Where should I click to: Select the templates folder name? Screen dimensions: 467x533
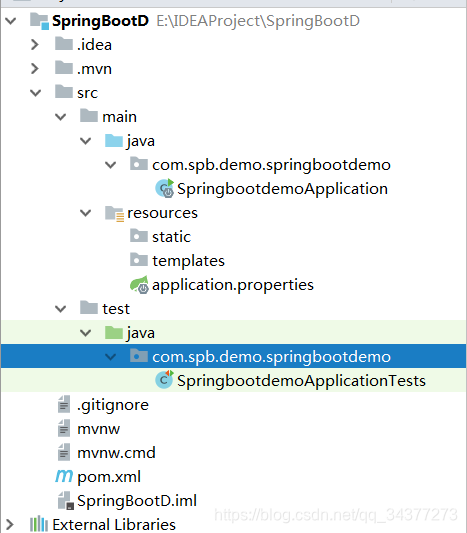point(188,261)
